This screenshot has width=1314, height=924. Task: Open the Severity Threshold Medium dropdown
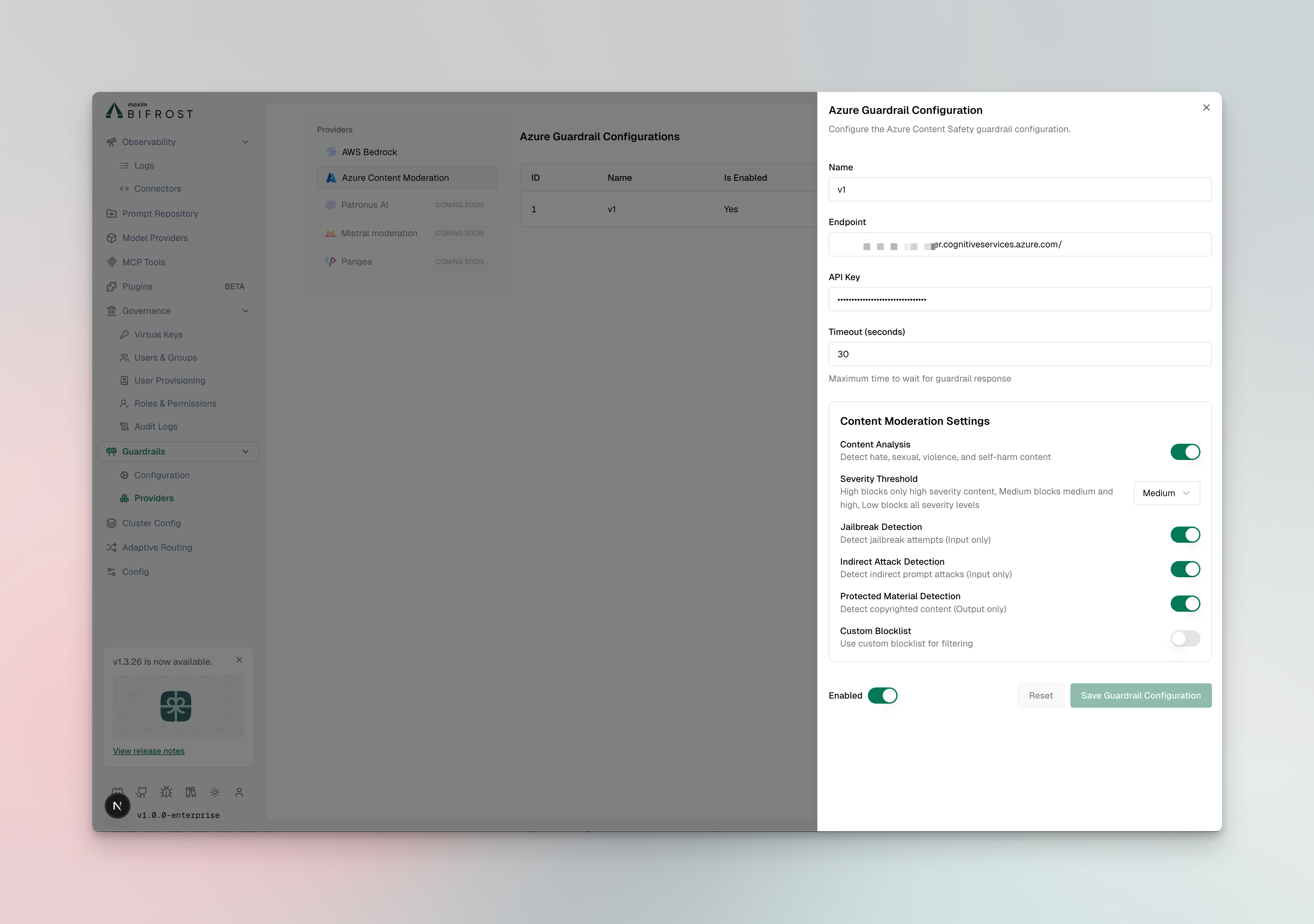pyautogui.click(x=1166, y=493)
